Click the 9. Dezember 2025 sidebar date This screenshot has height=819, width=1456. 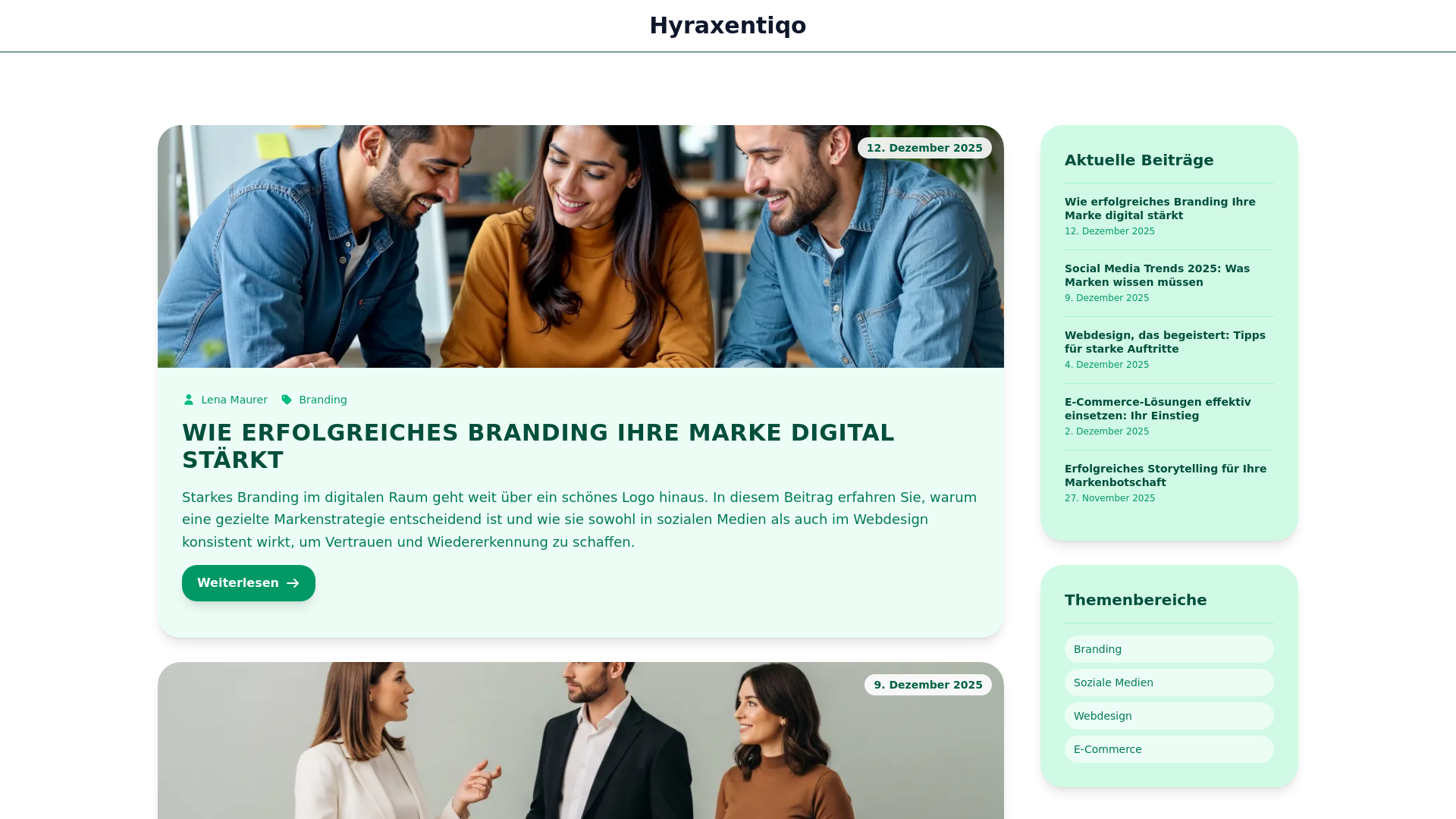click(x=1106, y=298)
